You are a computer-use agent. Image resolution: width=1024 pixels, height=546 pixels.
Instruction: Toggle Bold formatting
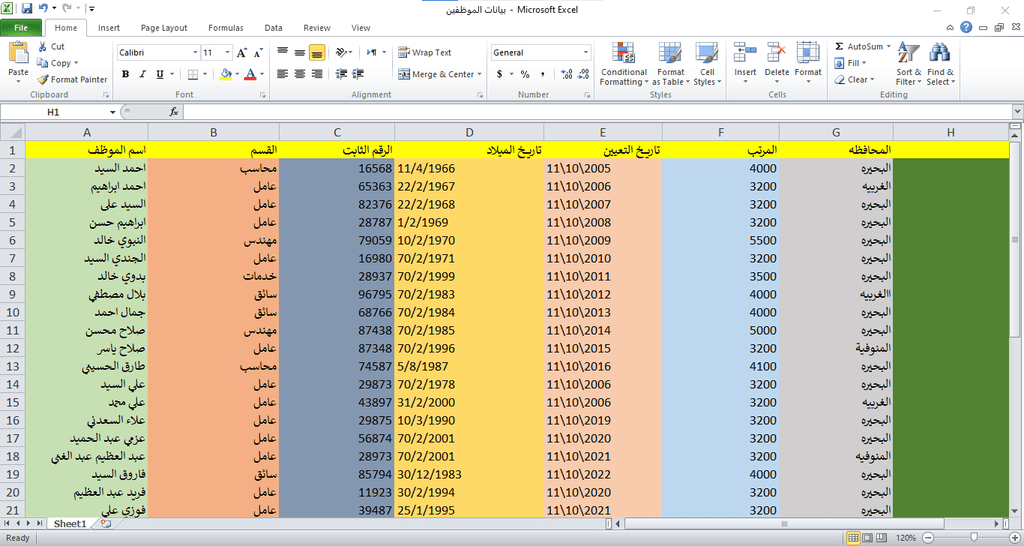(x=125, y=74)
